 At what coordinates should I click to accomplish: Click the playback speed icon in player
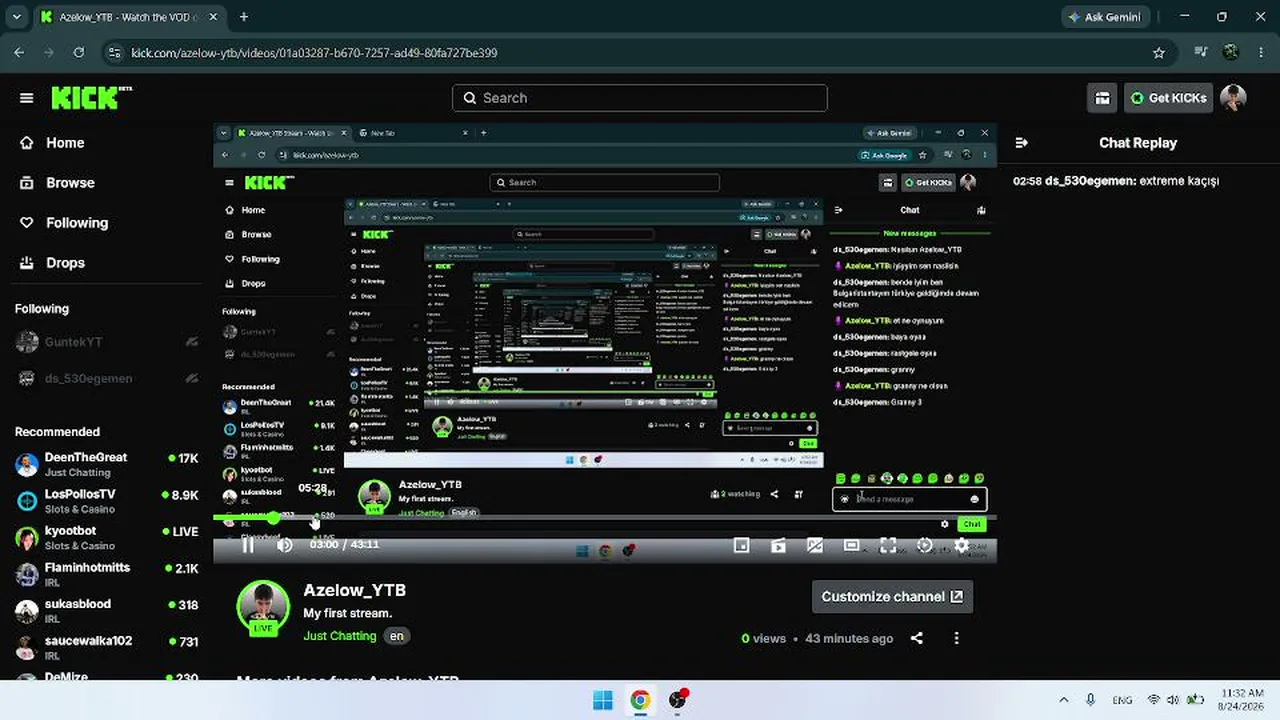(925, 545)
